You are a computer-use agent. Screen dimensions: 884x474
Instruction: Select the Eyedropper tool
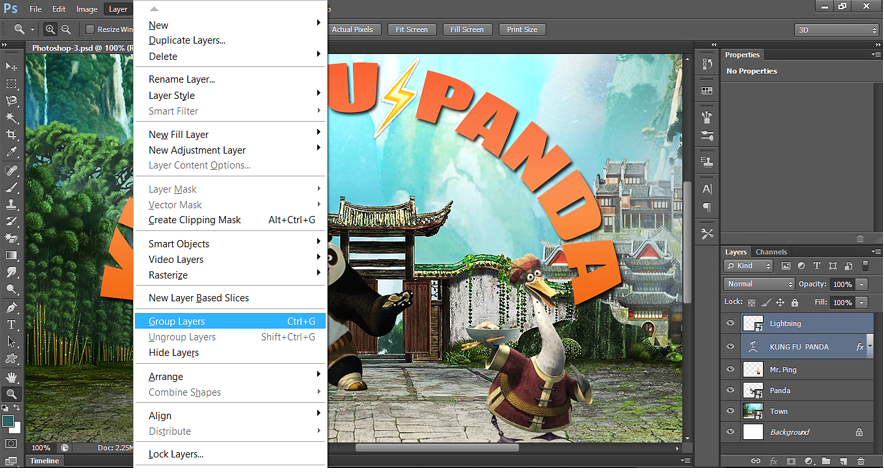pyautogui.click(x=11, y=152)
